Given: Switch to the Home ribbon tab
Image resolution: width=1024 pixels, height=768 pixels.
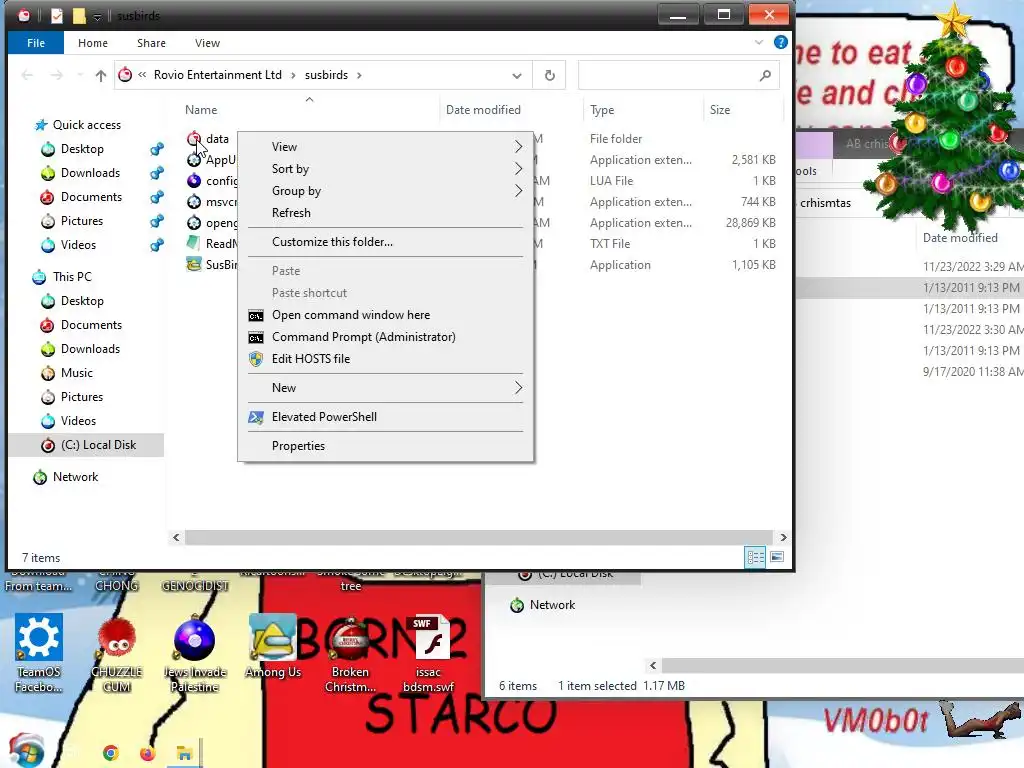Looking at the screenshot, I should tap(93, 43).
